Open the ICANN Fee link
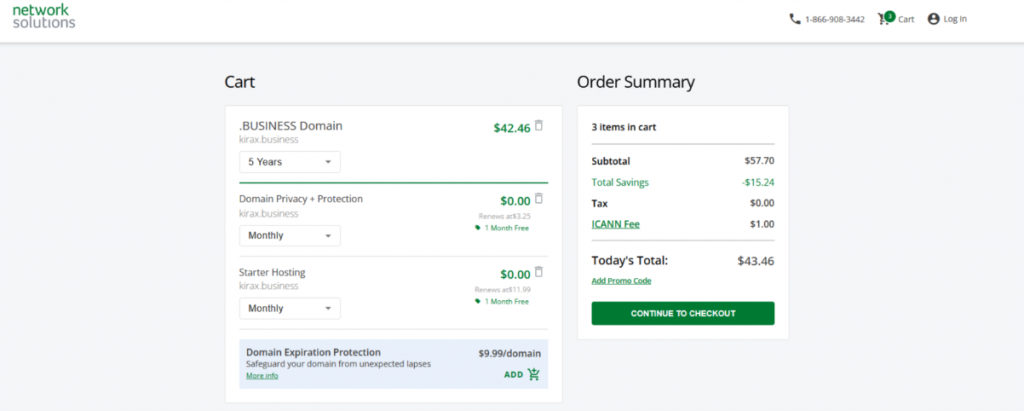The height and width of the screenshot is (411, 1024). 615,224
